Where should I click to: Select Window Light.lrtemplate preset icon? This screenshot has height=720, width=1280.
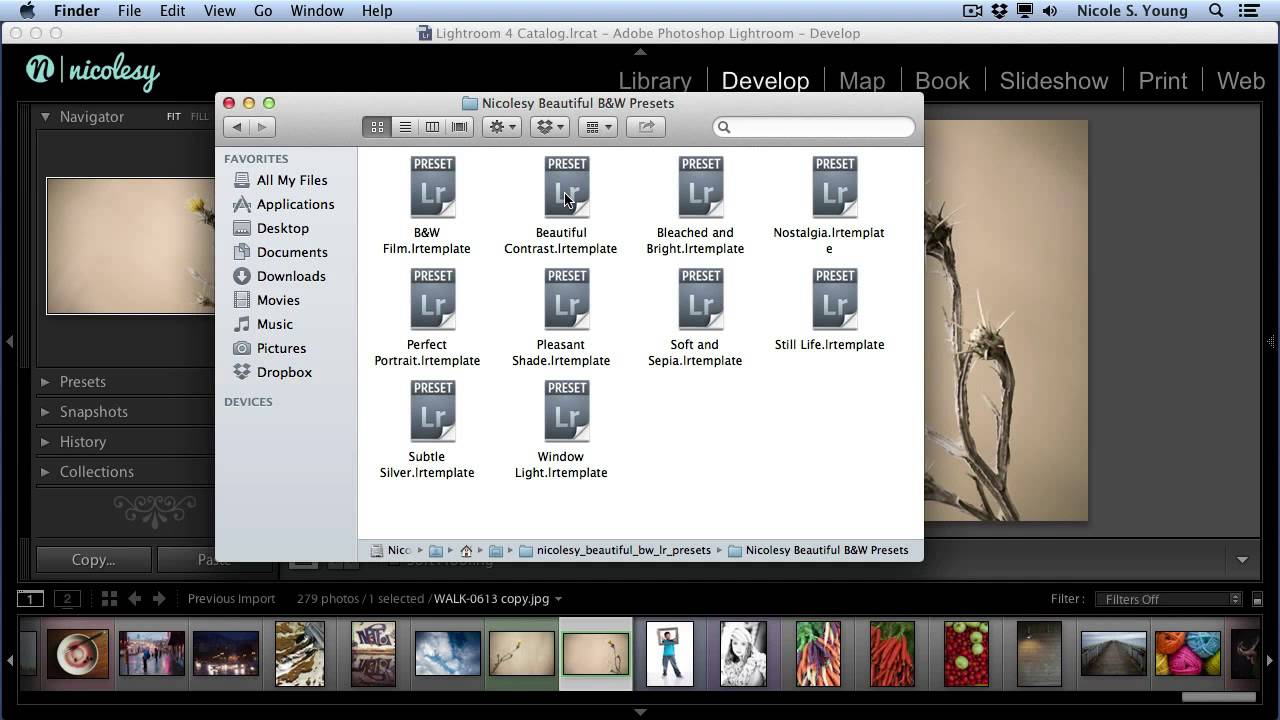[566, 411]
